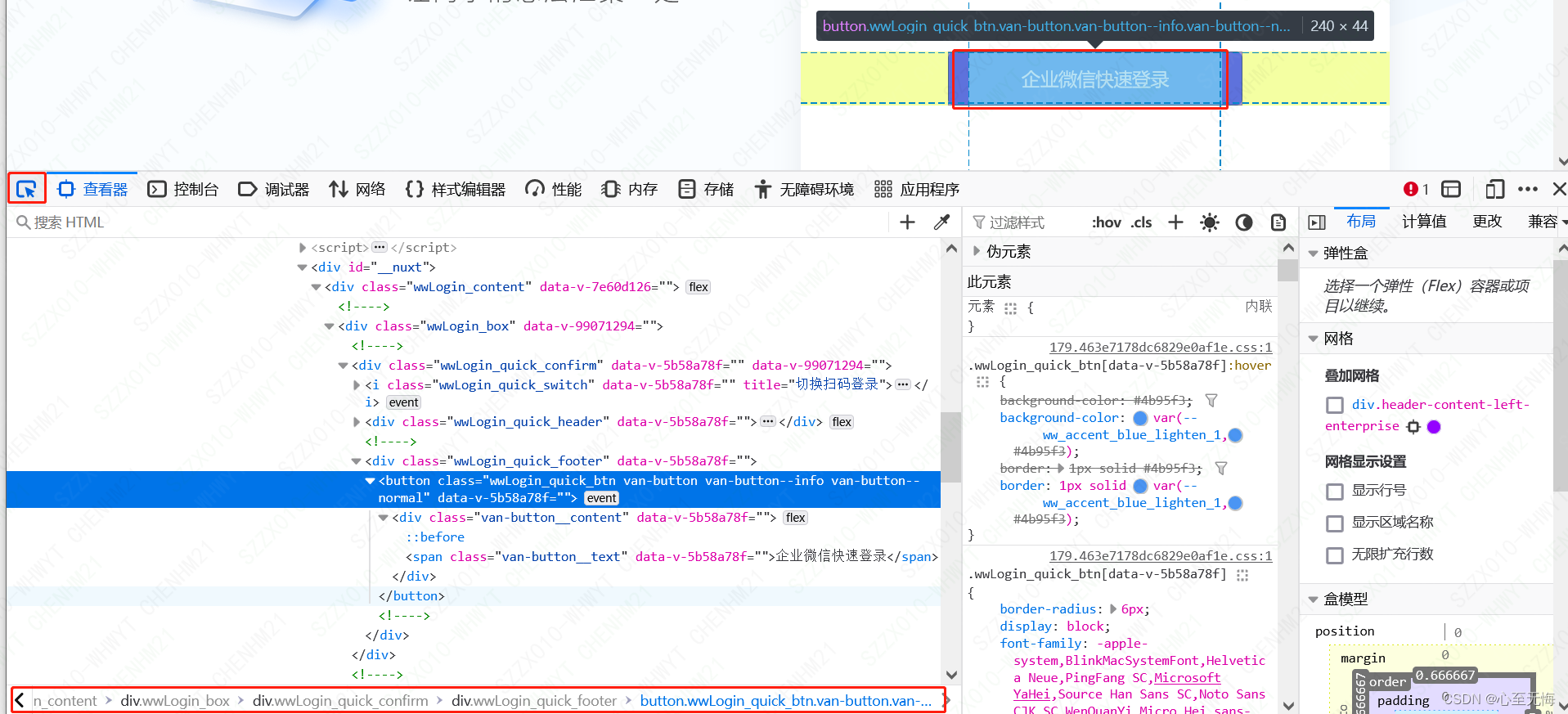
Task: Toggle the .cls classes panel
Action: pyautogui.click(x=1142, y=222)
